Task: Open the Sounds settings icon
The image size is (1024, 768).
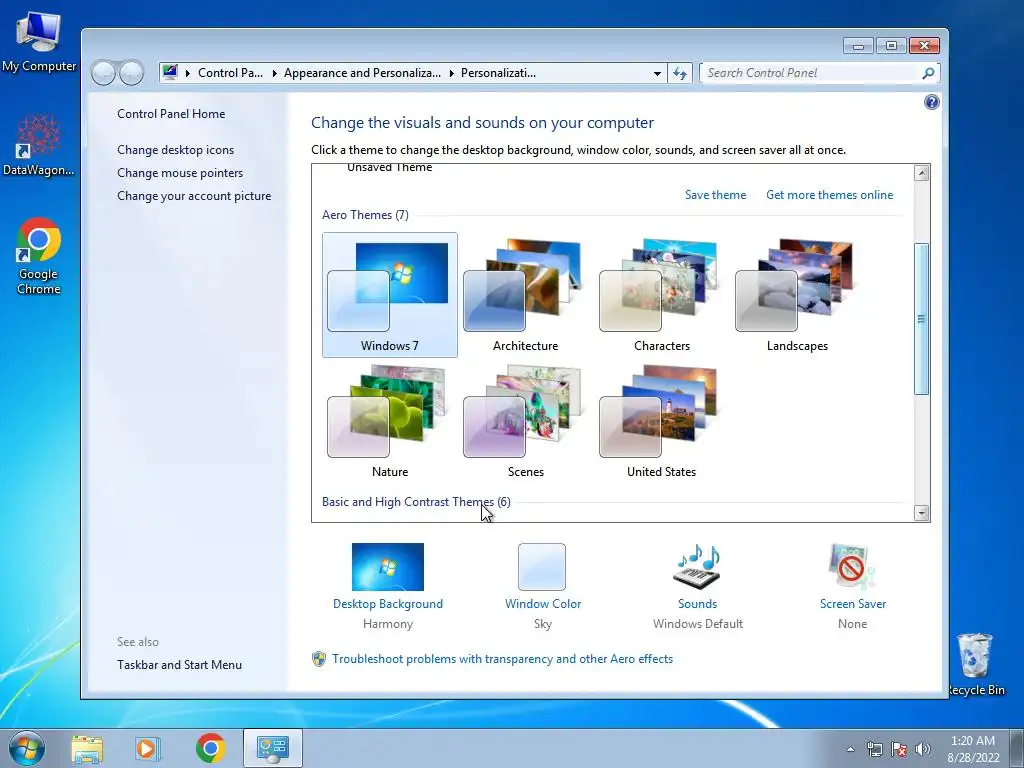Action: [697, 567]
